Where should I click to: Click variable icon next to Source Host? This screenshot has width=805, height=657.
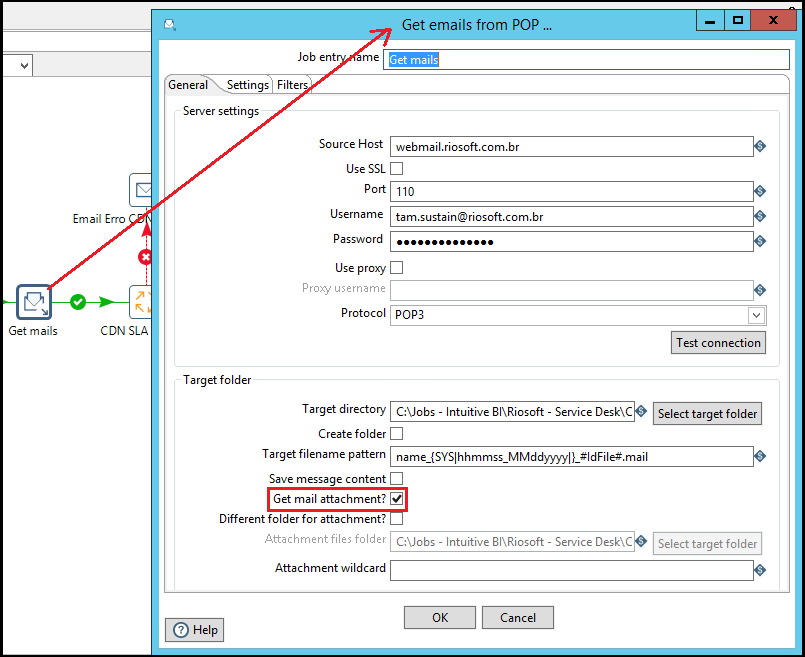759,147
